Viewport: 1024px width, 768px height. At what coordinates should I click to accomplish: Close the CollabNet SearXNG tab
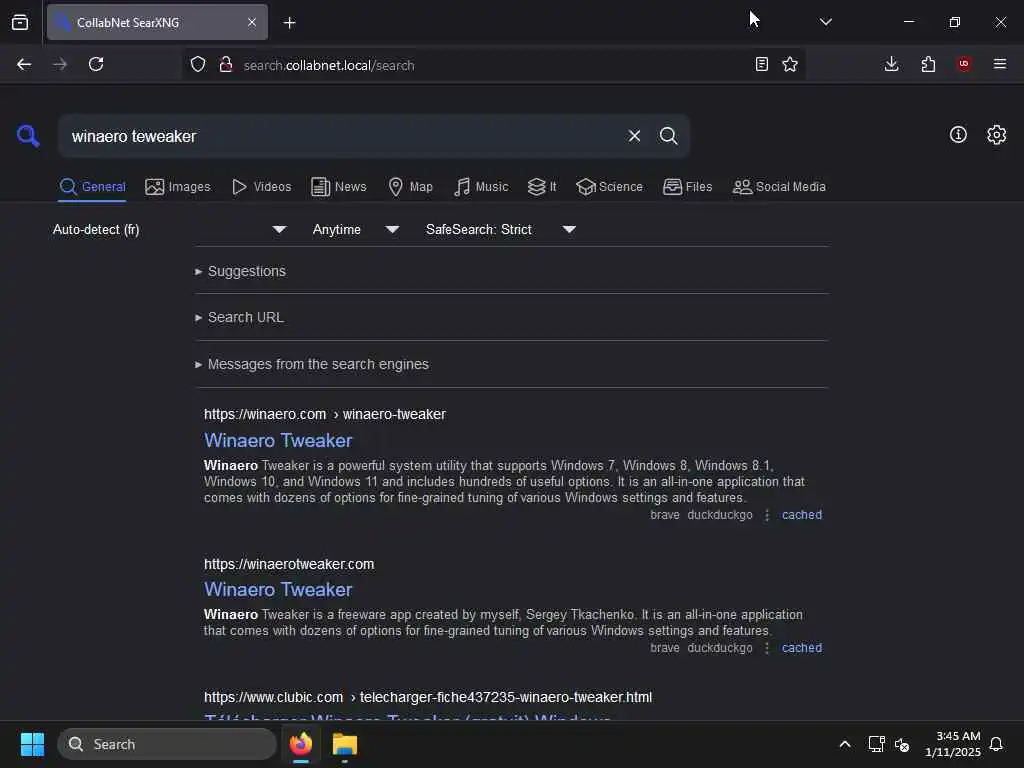click(252, 22)
